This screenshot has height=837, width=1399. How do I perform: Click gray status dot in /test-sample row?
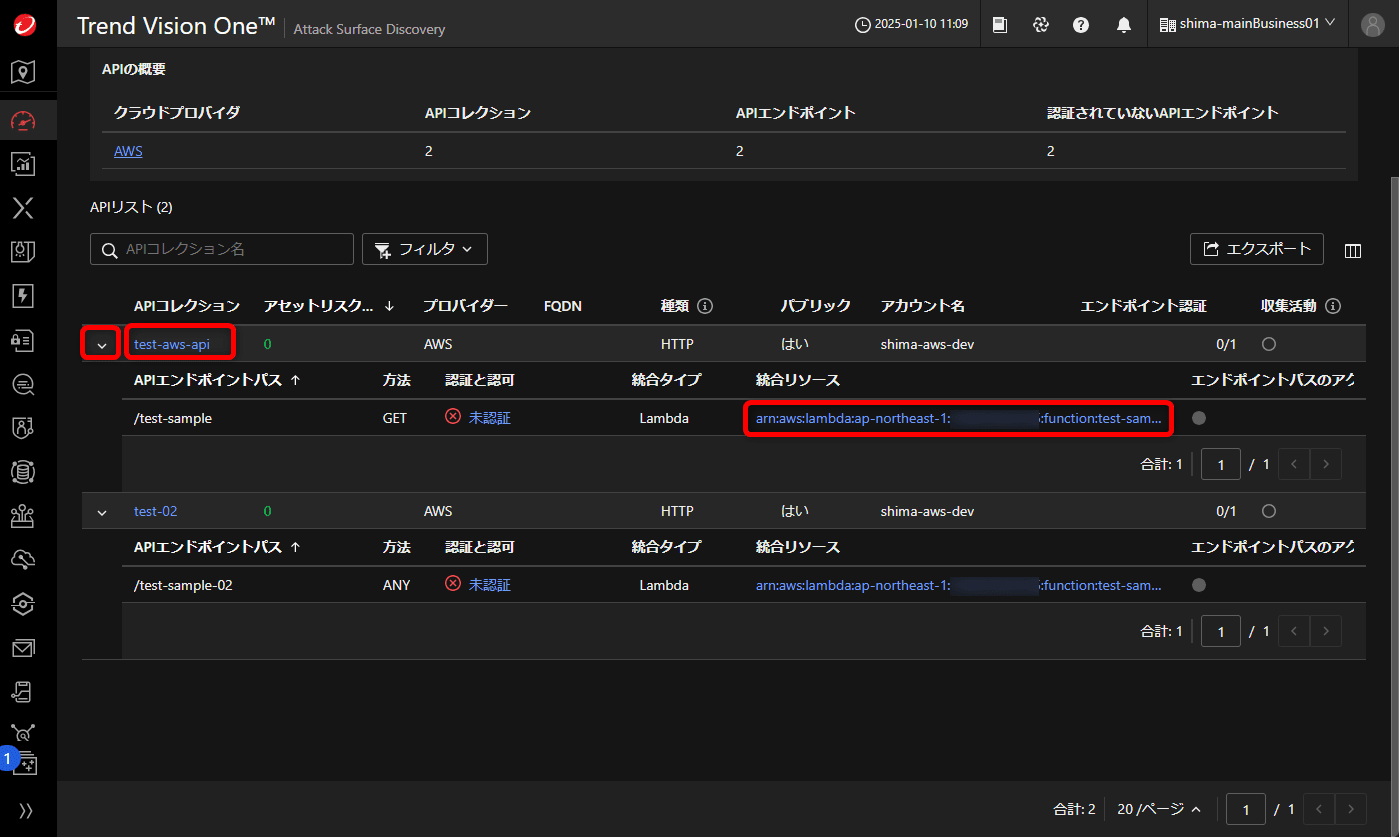[x=1199, y=418]
